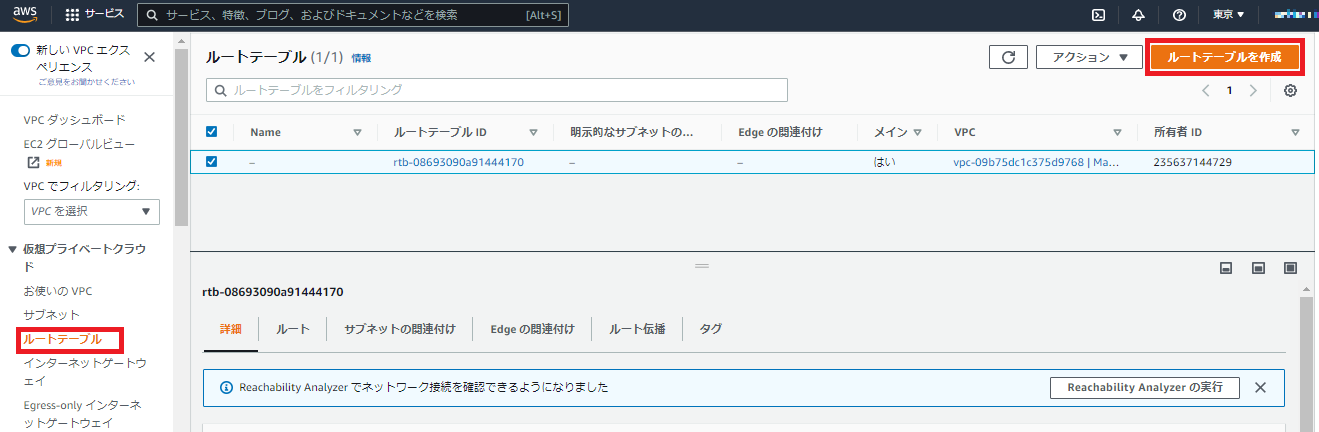The image size is (1319, 432).
Task: Open the rtb-08693090a91444170 route table link
Action: point(458,162)
